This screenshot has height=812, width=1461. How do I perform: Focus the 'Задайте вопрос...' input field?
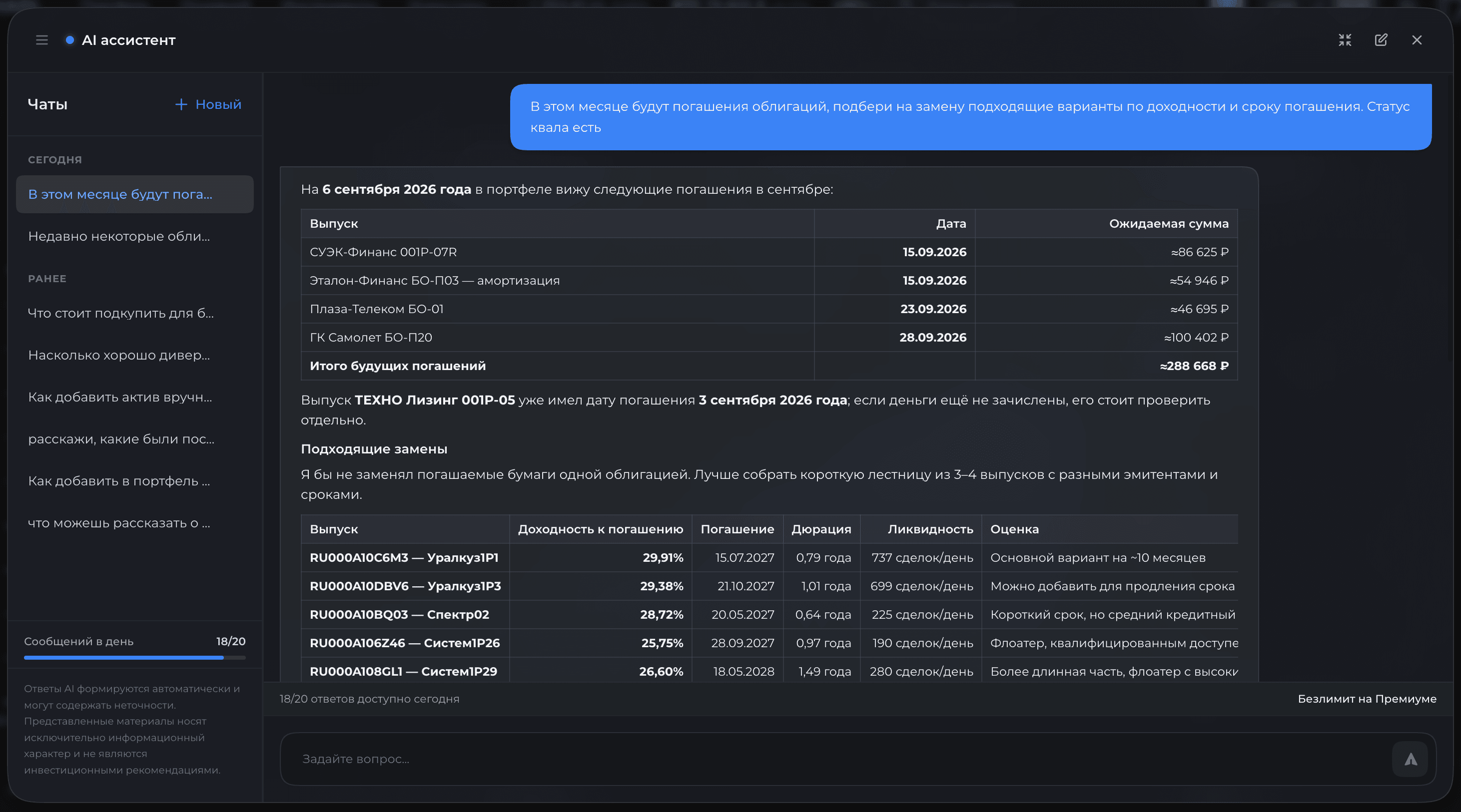pyautogui.click(x=834, y=759)
